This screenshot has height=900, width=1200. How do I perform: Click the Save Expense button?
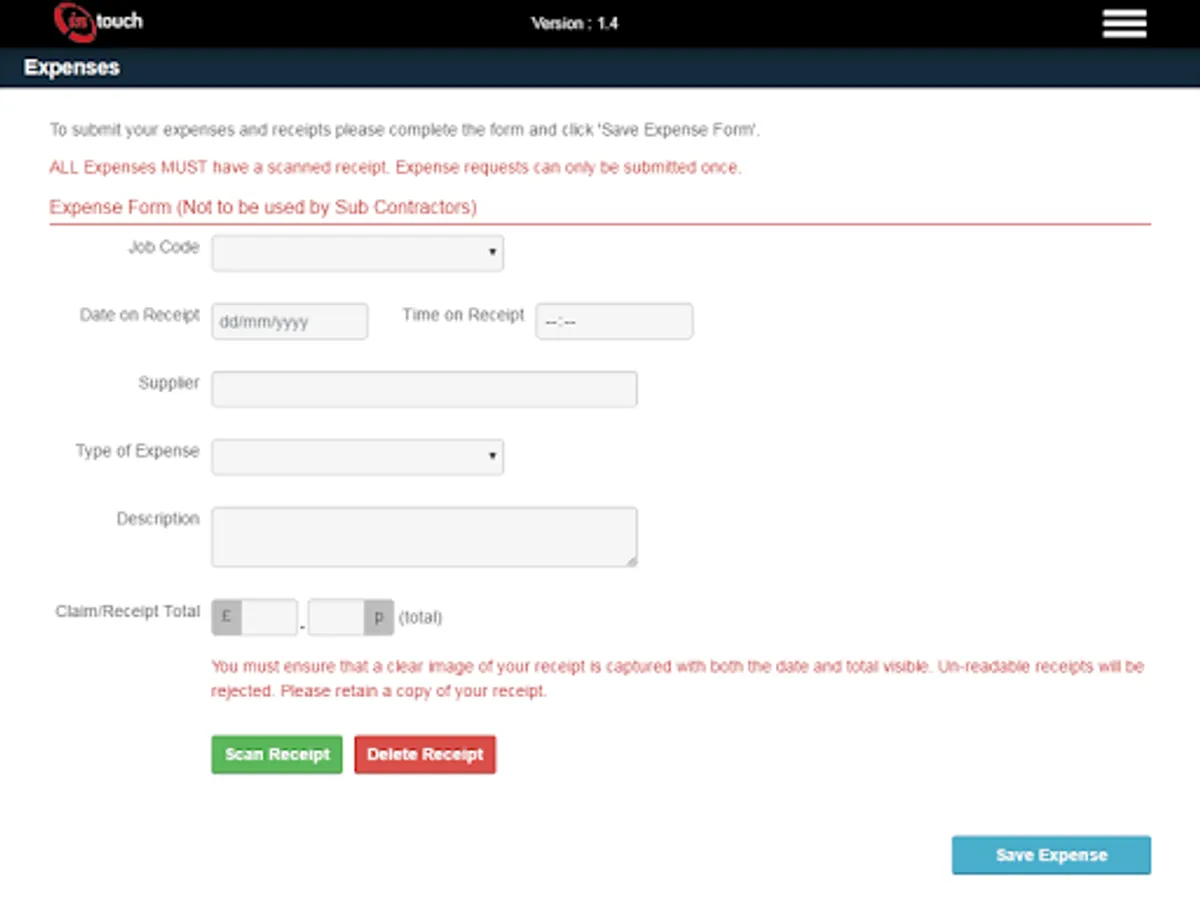pos(1051,856)
